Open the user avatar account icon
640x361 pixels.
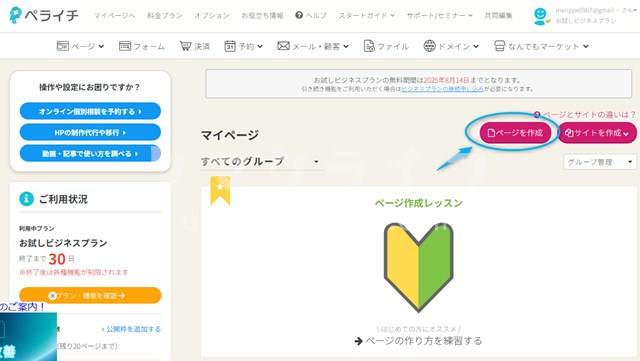[x=541, y=16]
